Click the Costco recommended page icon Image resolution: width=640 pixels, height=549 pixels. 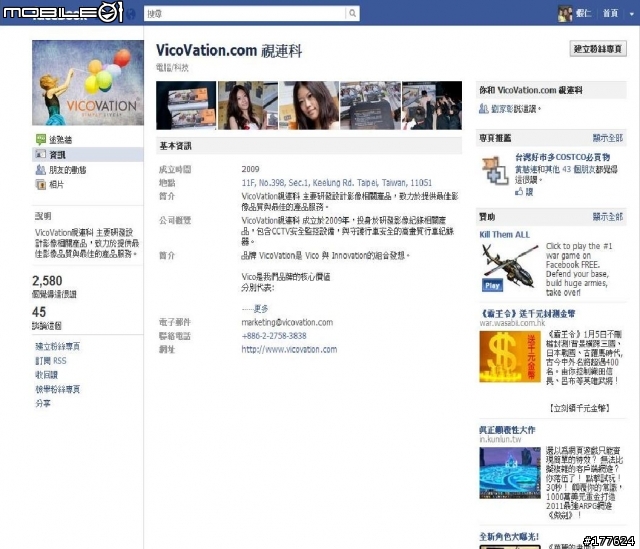coord(495,171)
